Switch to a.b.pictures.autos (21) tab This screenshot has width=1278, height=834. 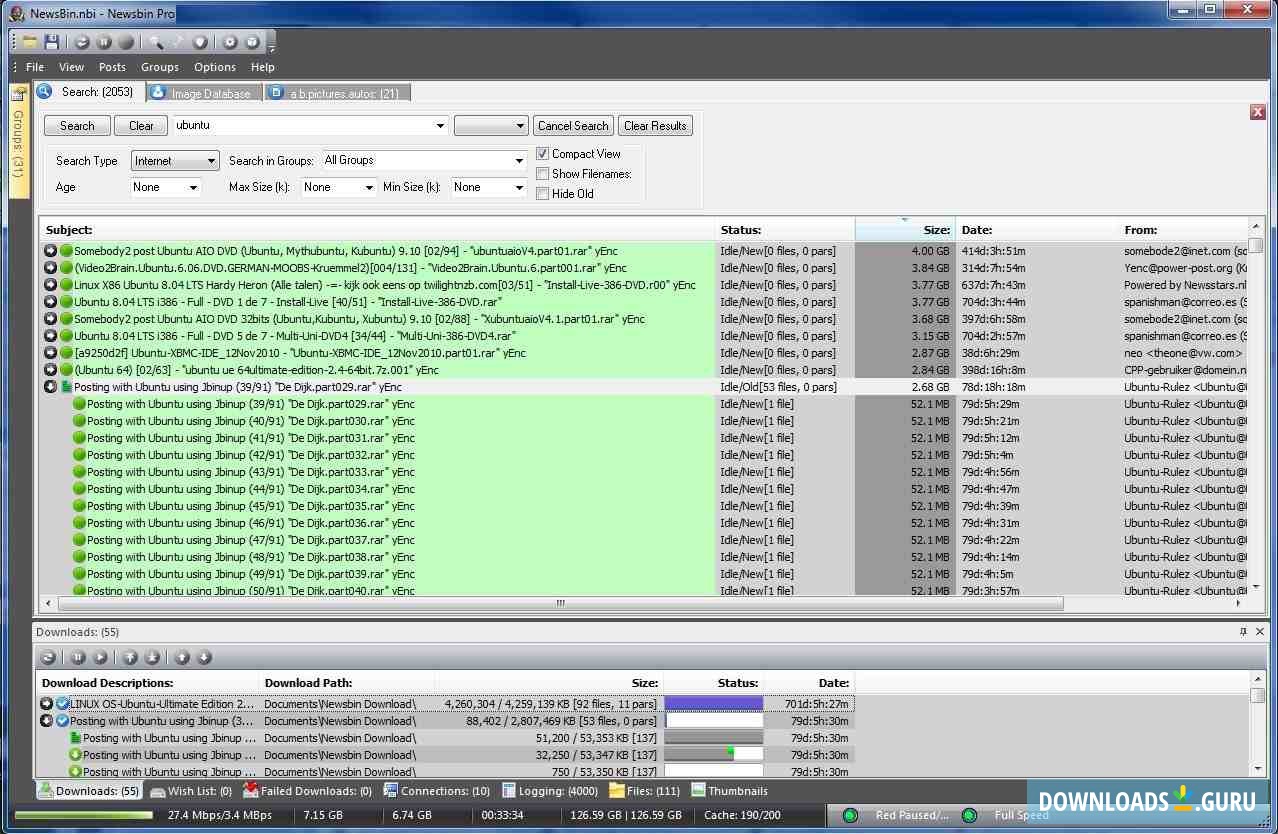click(337, 93)
